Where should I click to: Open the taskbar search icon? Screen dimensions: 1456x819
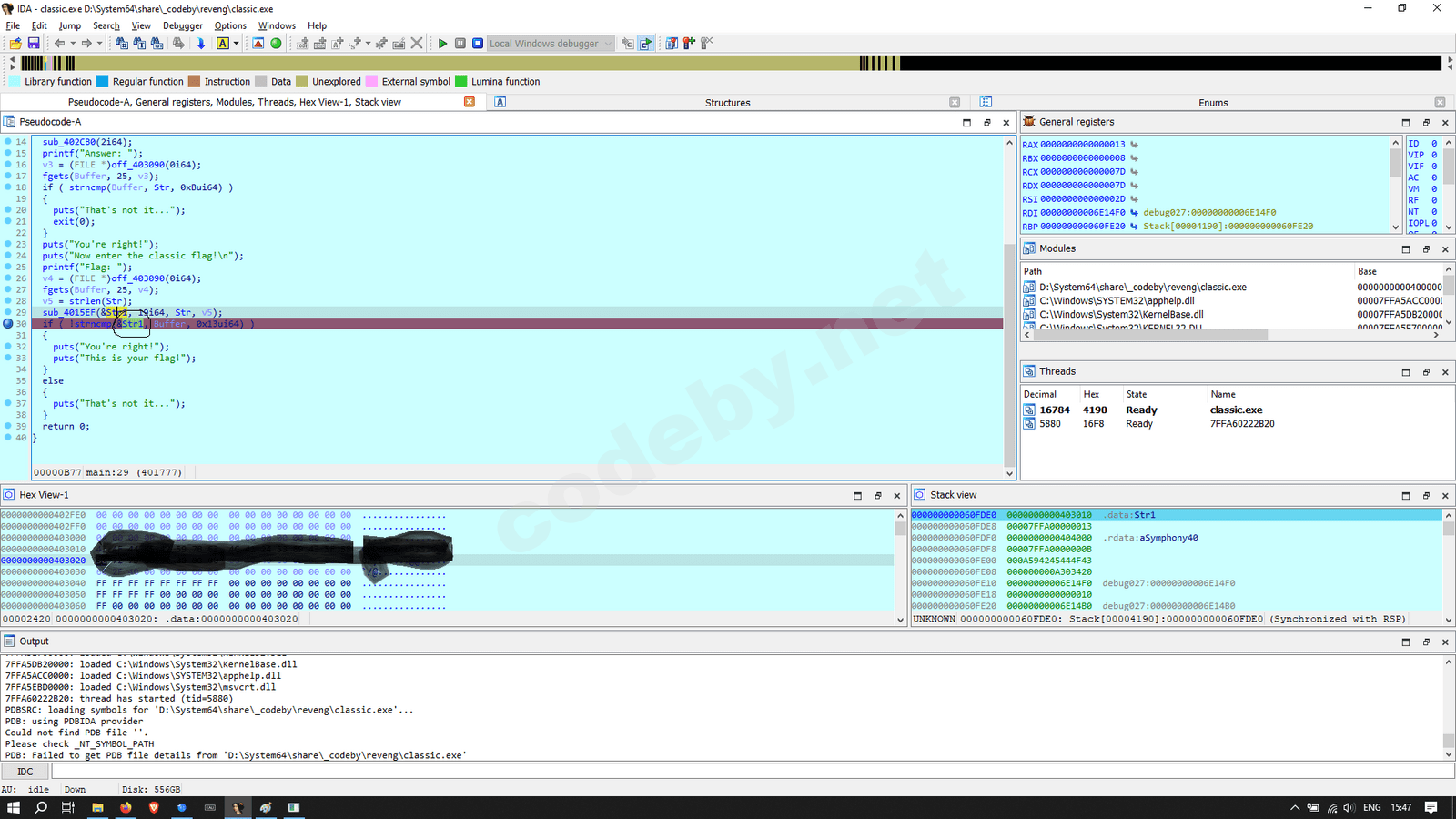(41, 807)
